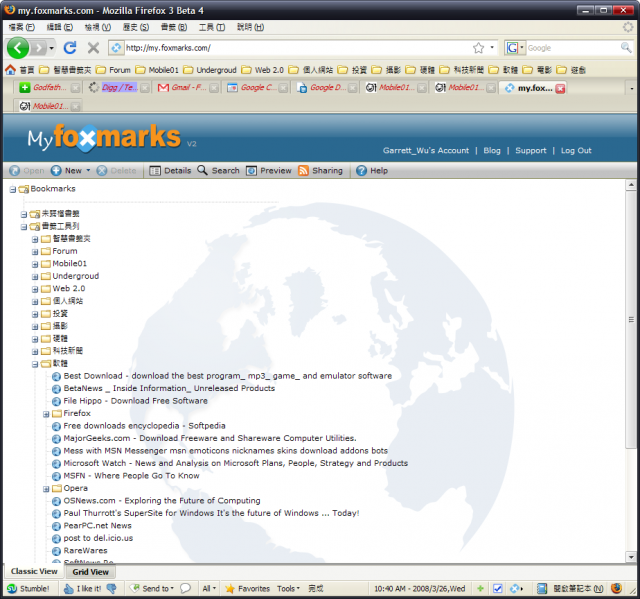Open the Details panel

pyautogui.click(x=170, y=171)
